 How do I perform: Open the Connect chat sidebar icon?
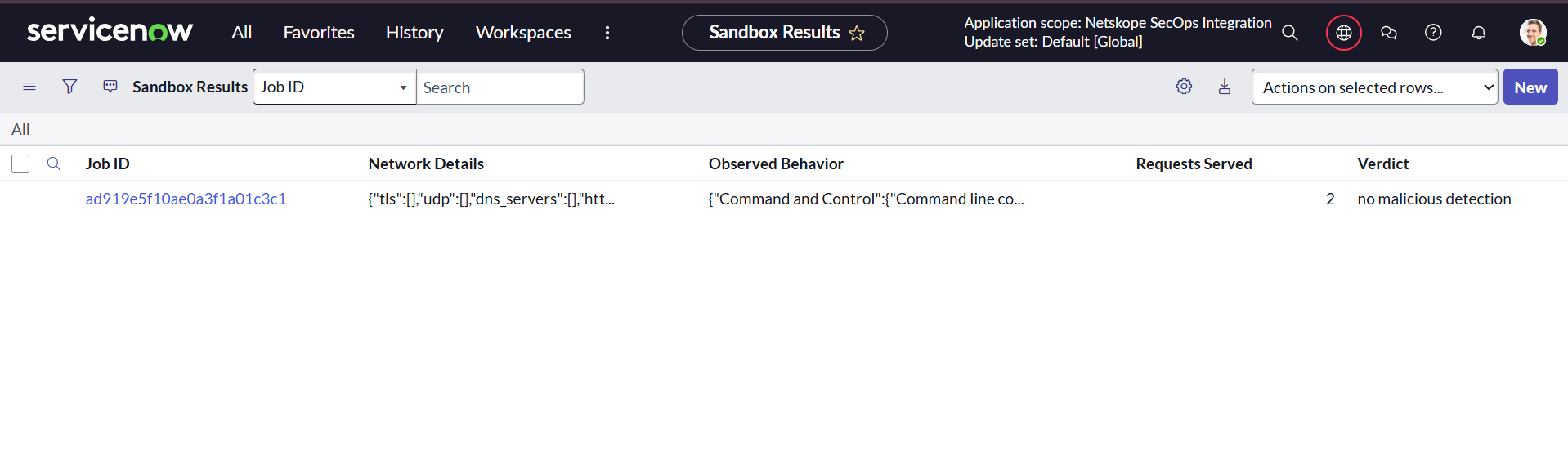[x=1388, y=33]
